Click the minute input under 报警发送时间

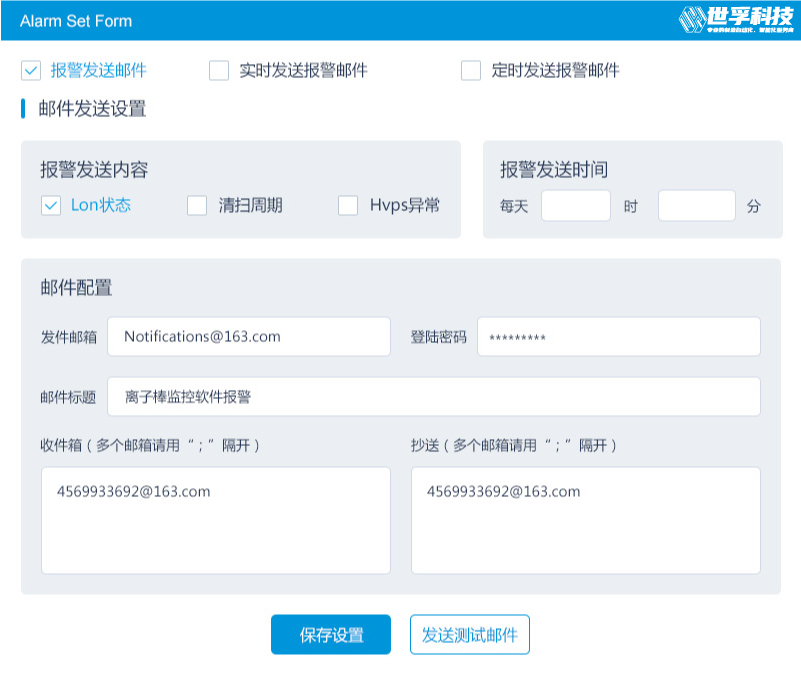(x=696, y=205)
